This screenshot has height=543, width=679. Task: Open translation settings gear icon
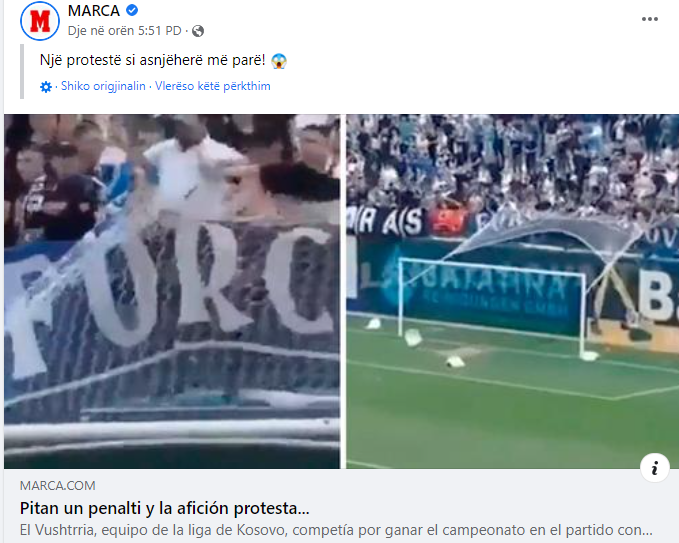coord(46,87)
